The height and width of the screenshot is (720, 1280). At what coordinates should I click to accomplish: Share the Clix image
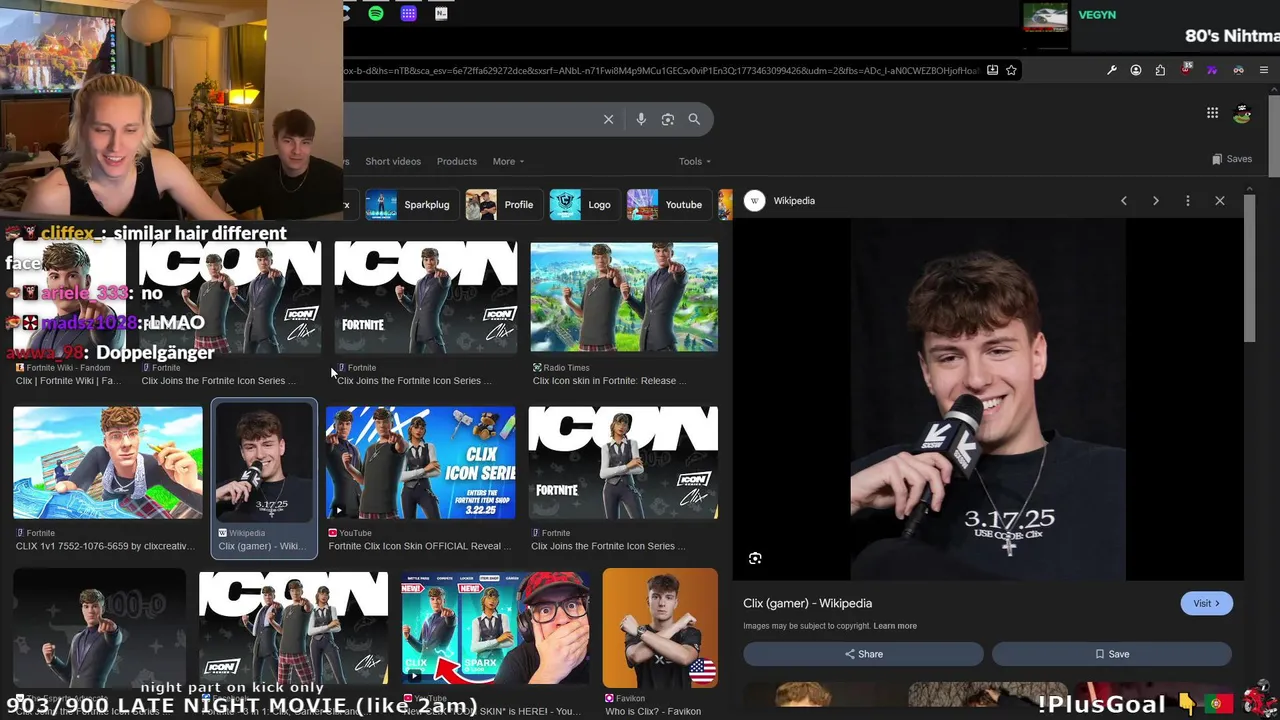pos(863,654)
